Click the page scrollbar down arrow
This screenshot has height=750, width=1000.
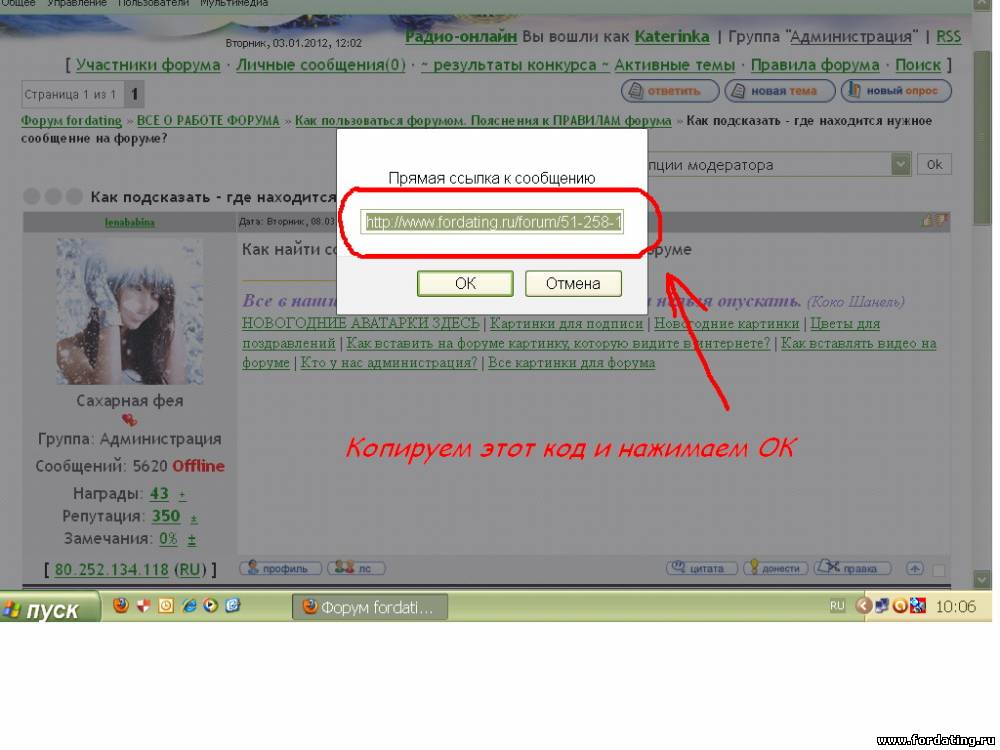click(x=982, y=579)
